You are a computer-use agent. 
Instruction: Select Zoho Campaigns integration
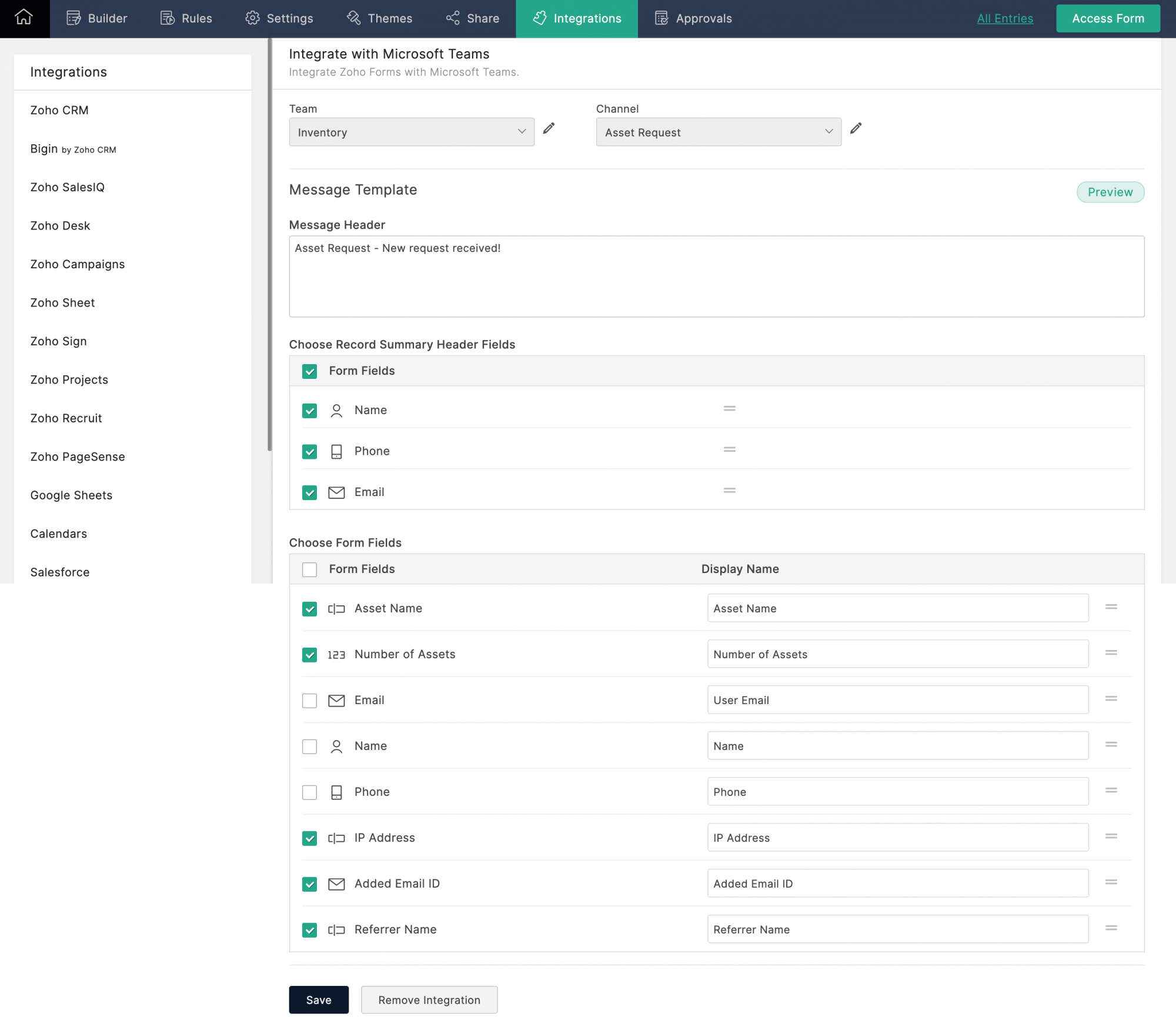tap(77, 264)
